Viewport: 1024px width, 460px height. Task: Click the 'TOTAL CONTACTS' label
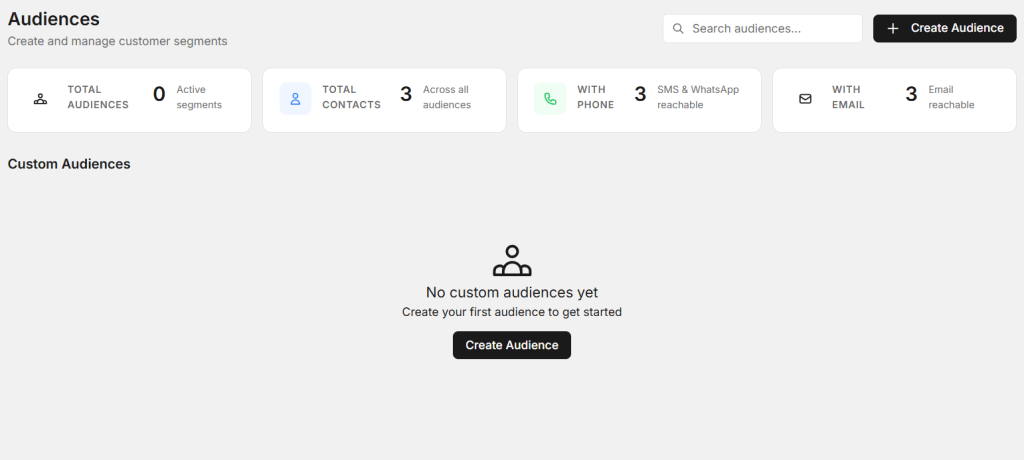pos(351,97)
